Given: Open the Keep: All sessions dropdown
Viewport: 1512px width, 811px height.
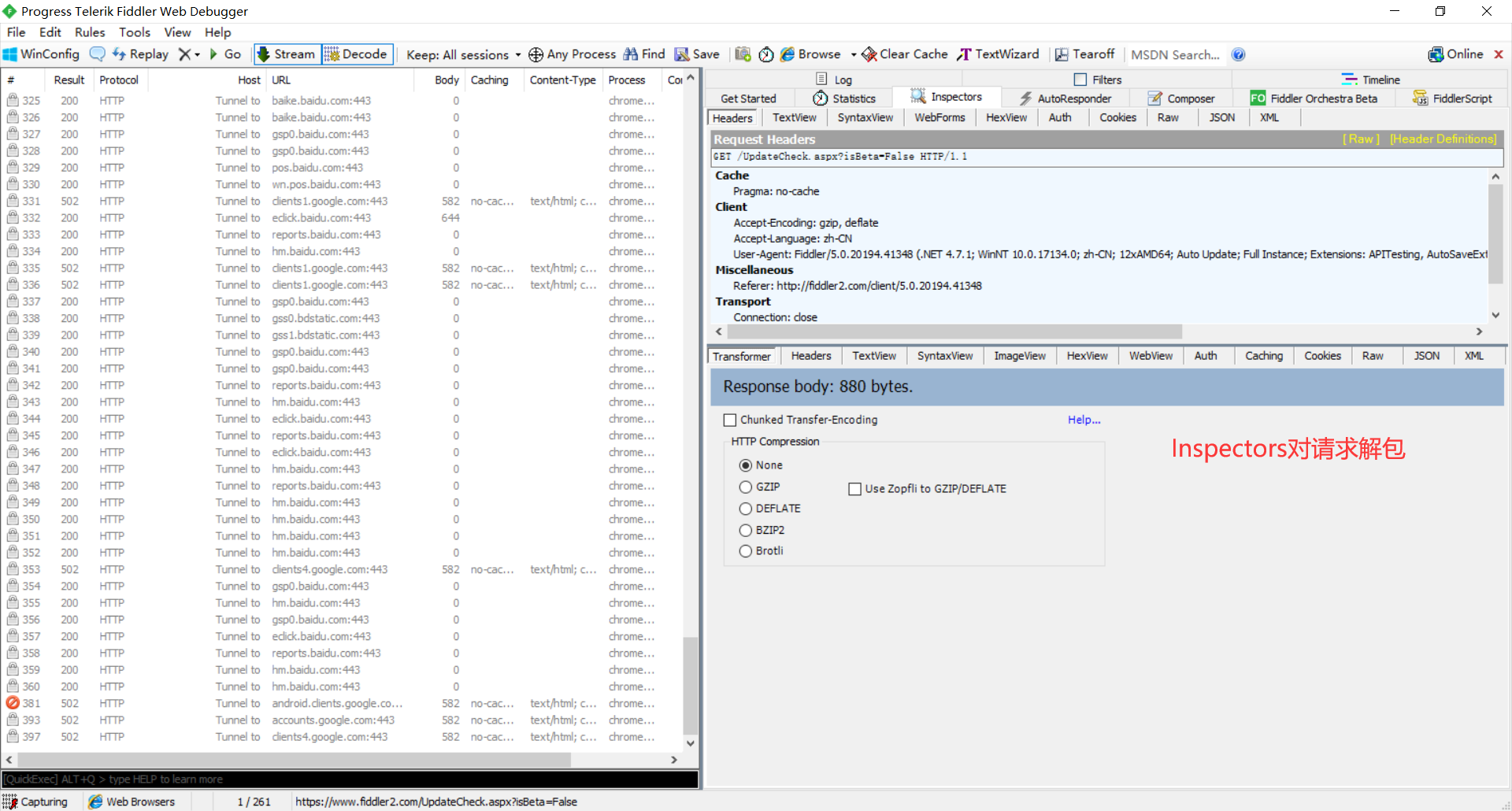Looking at the screenshot, I should [463, 54].
